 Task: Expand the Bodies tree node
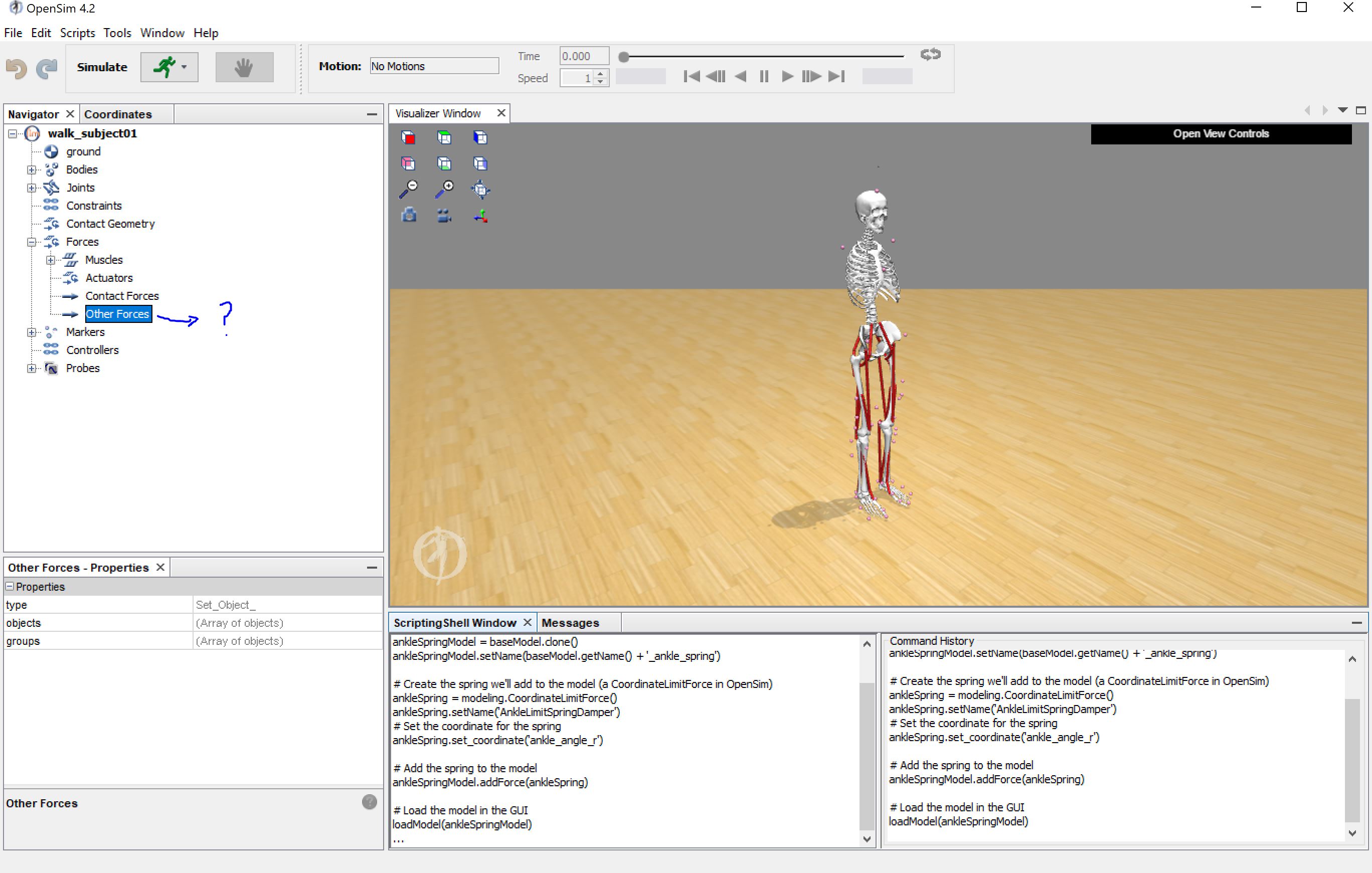[31, 170]
